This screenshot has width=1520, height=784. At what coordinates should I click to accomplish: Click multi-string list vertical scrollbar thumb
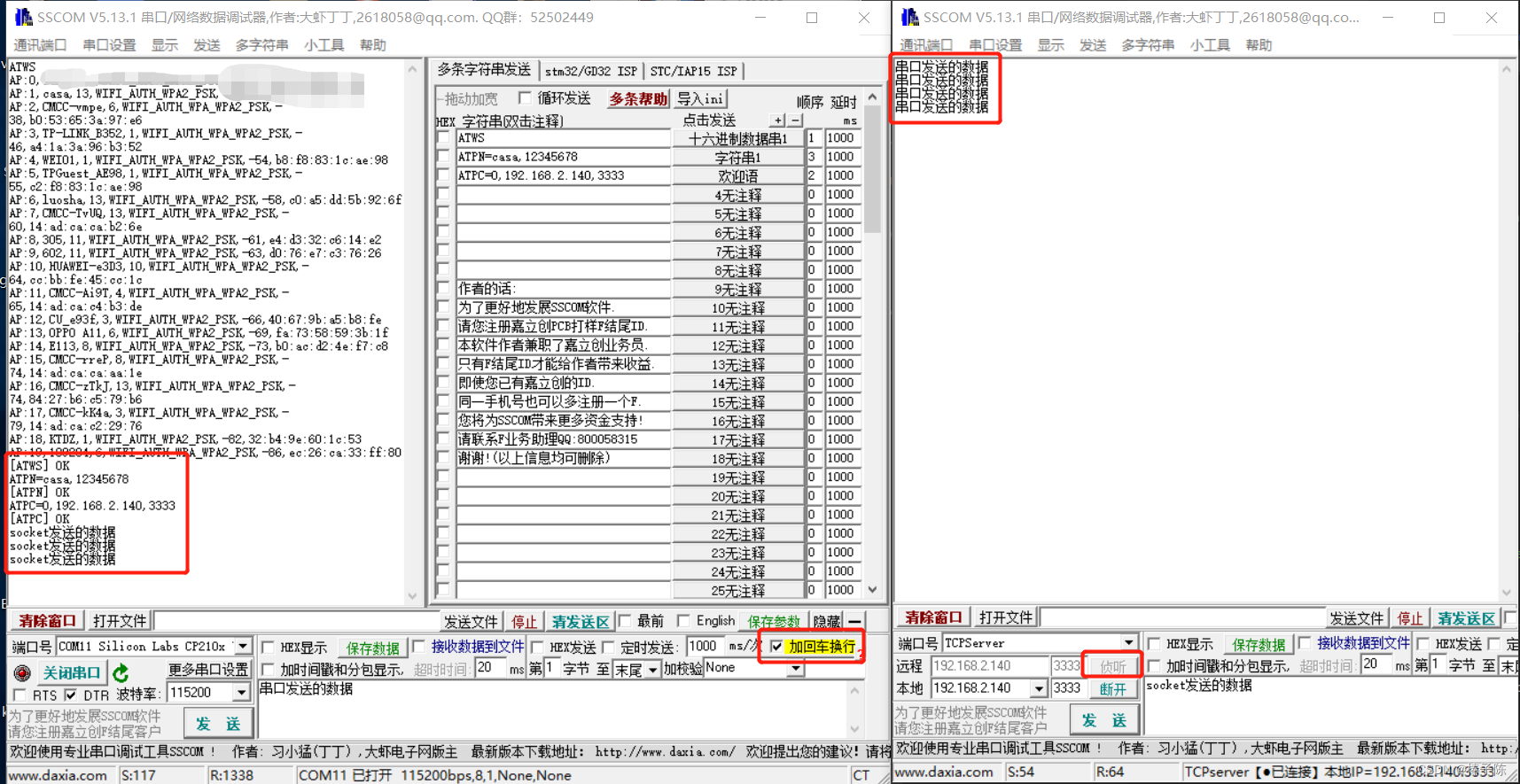[x=873, y=170]
